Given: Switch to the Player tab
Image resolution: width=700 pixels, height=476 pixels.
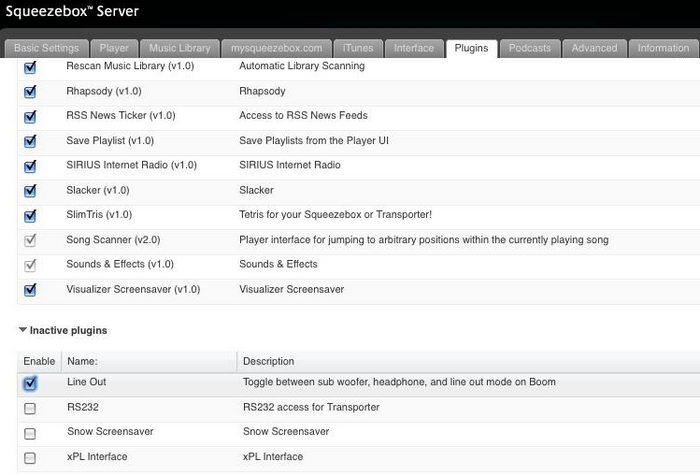Looking at the screenshot, I should [x=114, y=48].
